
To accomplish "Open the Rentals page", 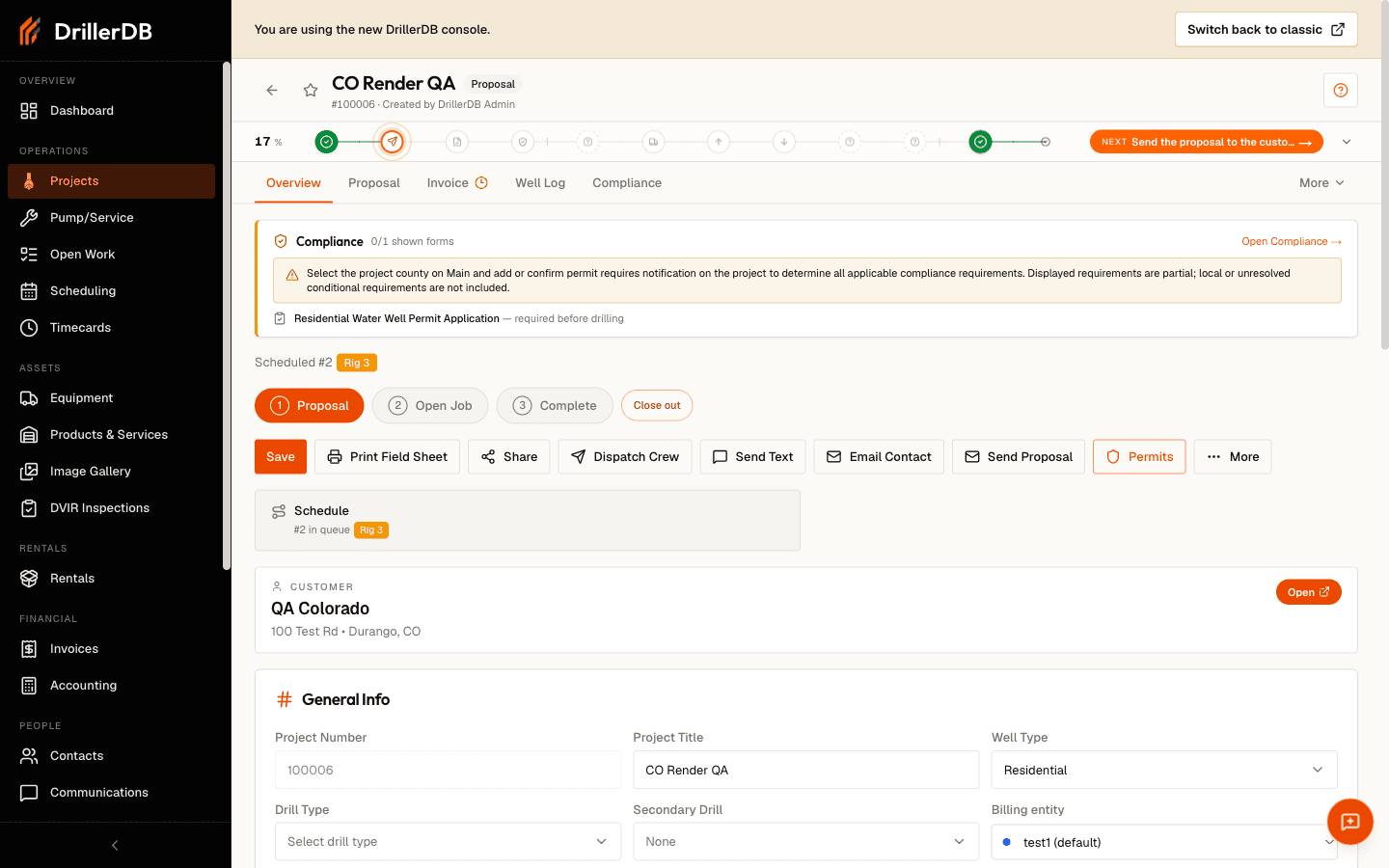I will 111,579.
